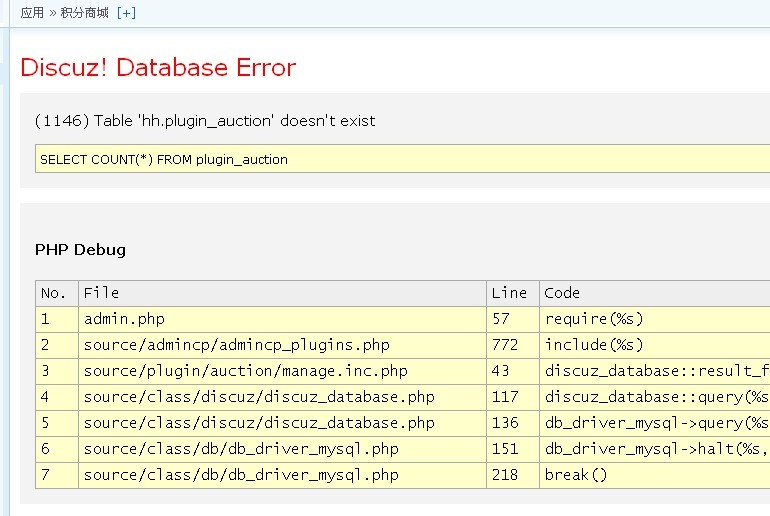
Task: Click line number 772 cell
Action: click(505, 345)
